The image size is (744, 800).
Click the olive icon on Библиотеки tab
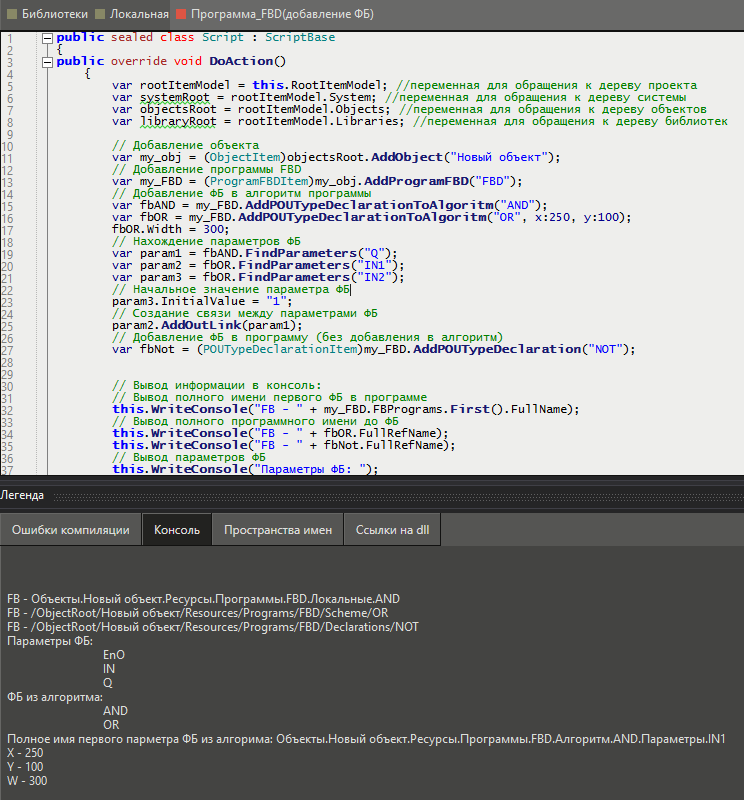[x=12, y=15]
